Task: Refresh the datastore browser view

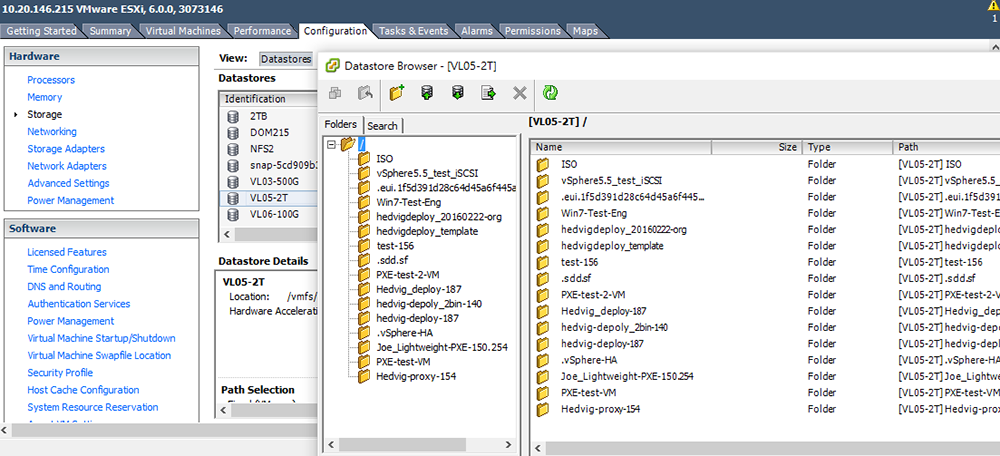Action: point(550,93)
